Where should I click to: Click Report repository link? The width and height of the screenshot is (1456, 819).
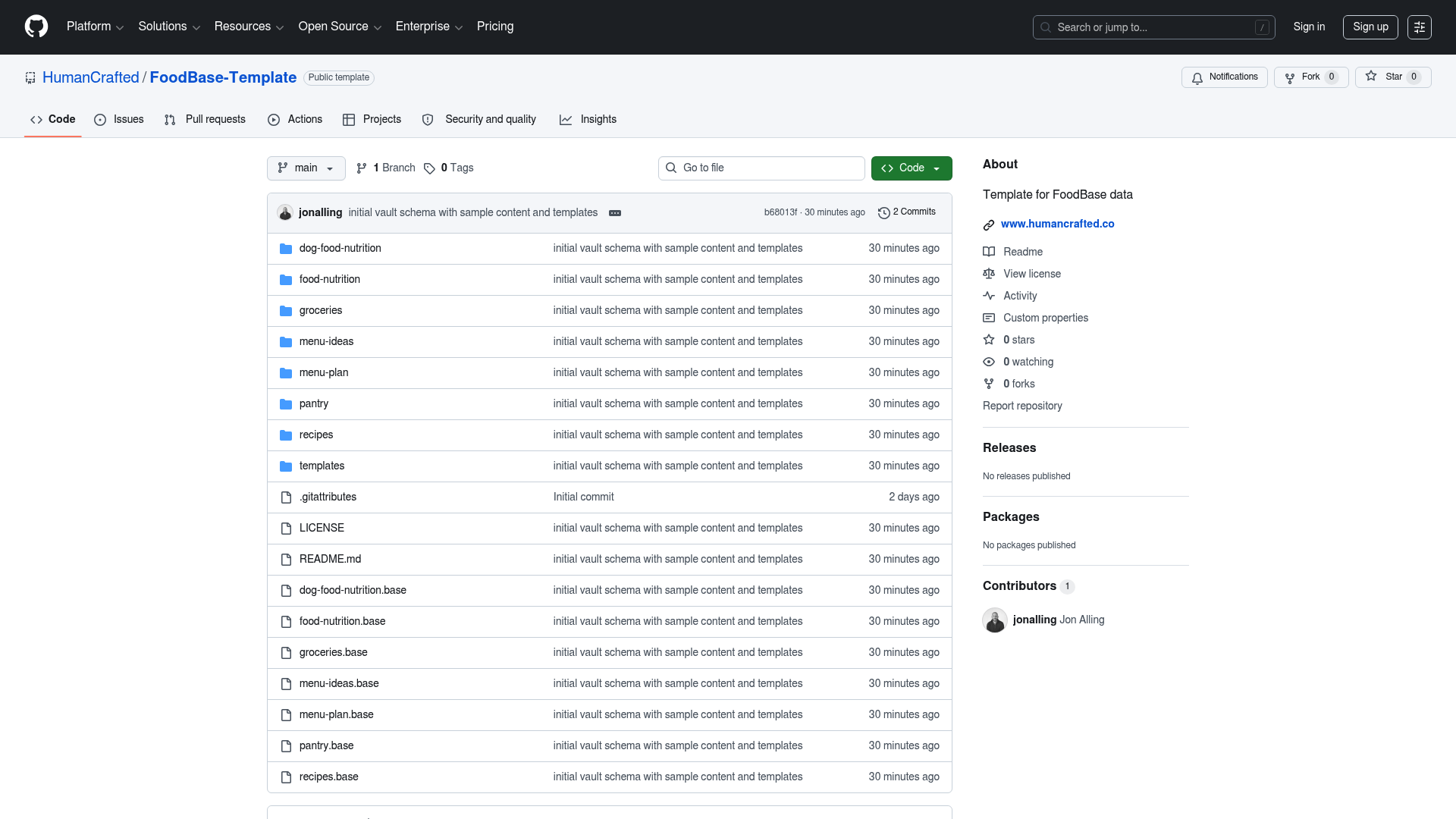[x=1022, y=406]
